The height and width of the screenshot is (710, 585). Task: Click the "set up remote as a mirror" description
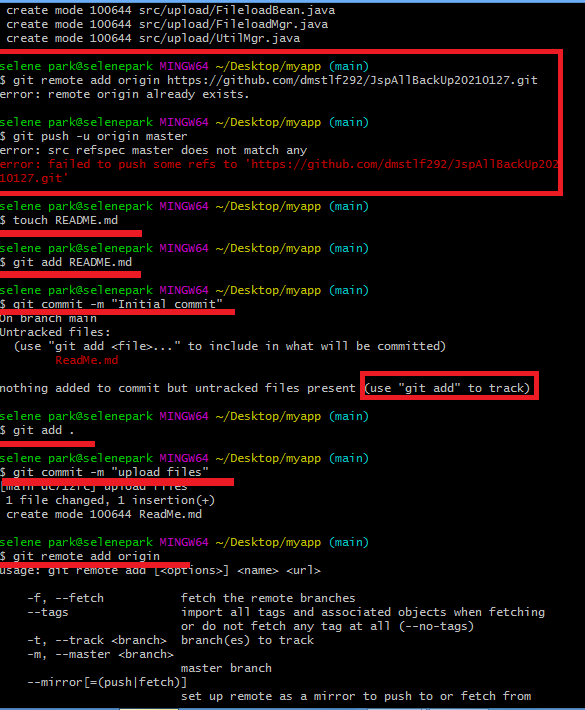coord(356,696)
